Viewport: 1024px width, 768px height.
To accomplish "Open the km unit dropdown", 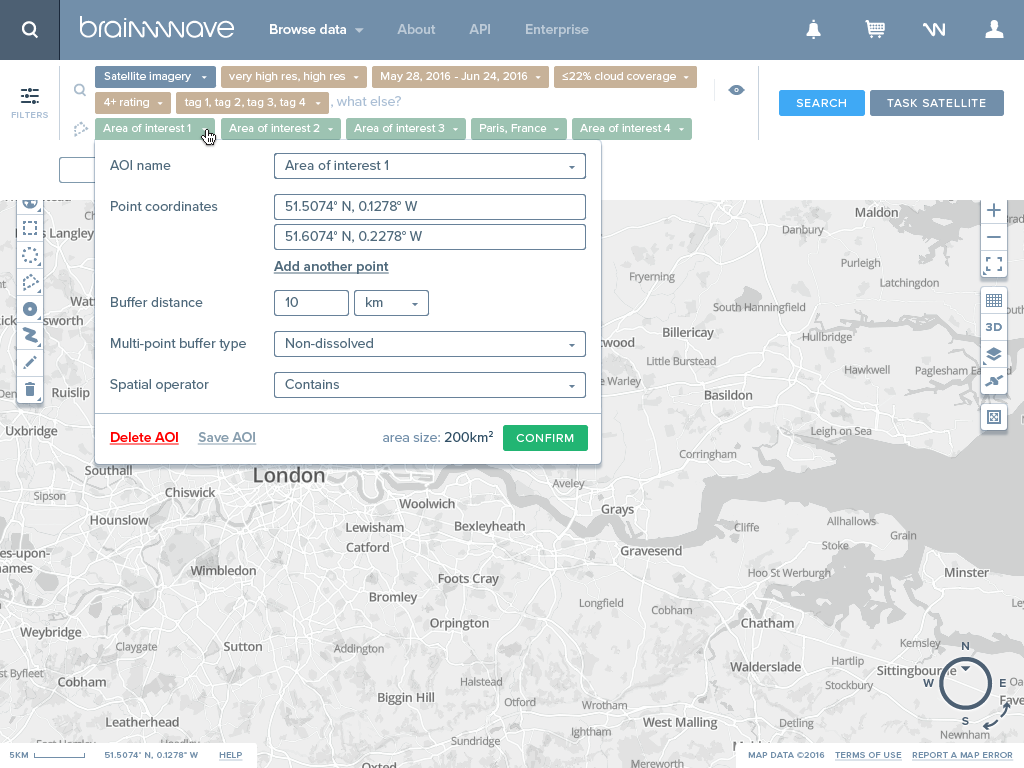I will [391, 303].
